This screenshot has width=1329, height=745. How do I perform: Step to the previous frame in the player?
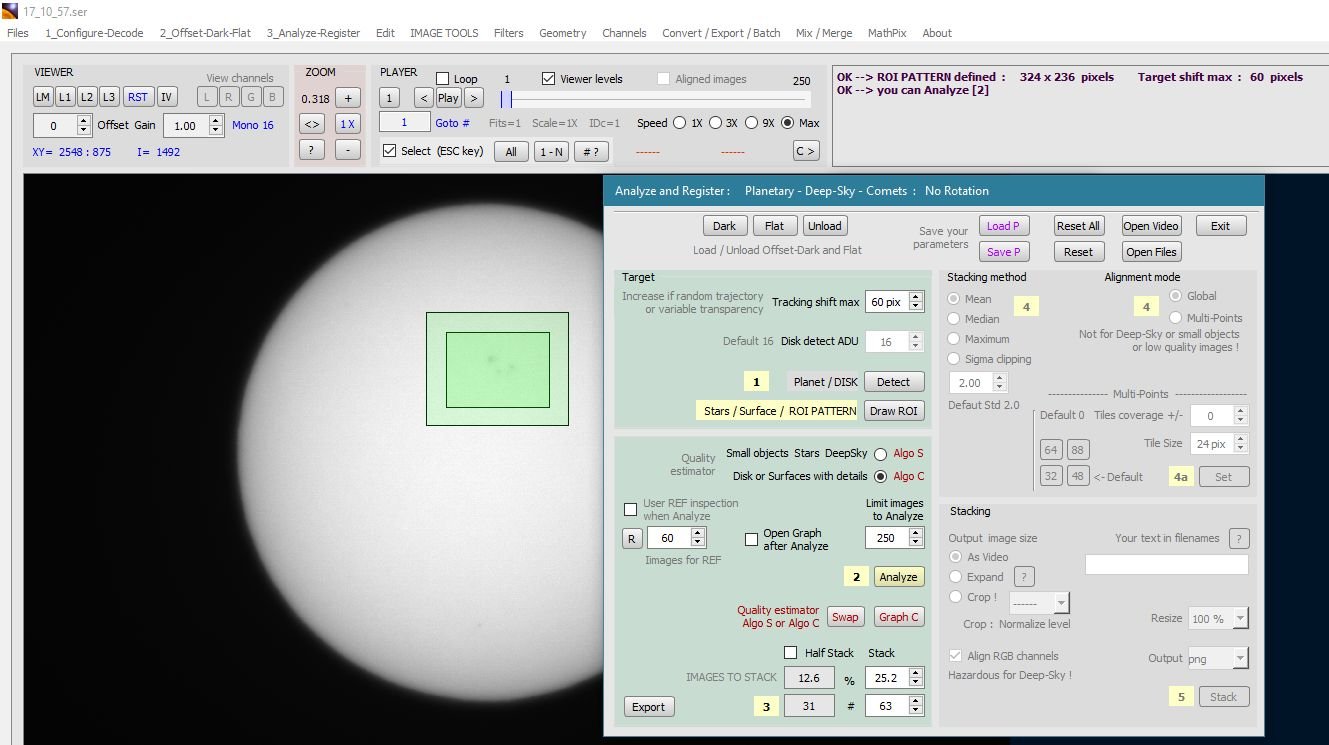(x=424, y=98)
